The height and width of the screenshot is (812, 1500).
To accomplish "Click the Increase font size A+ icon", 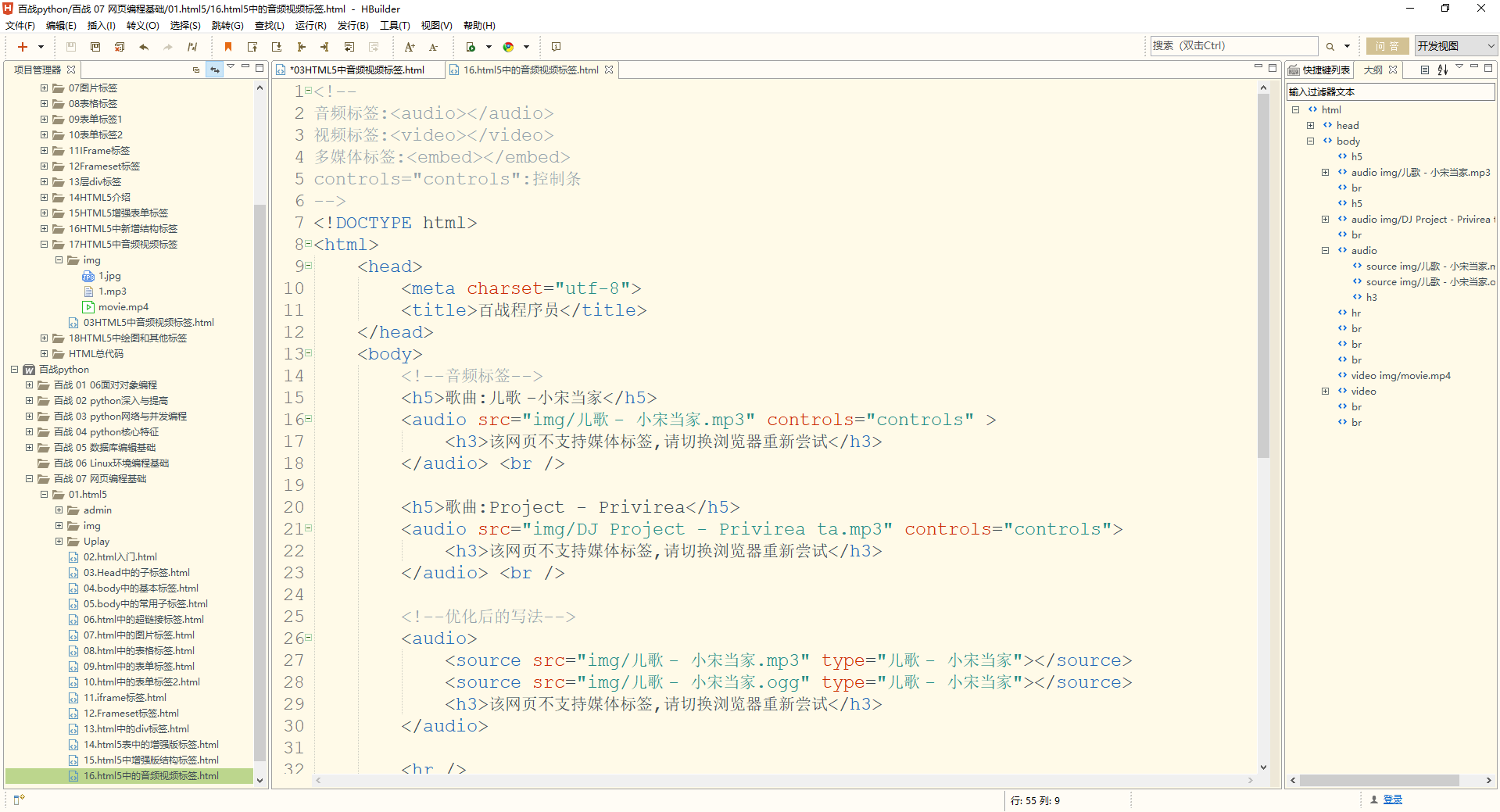I will point(410,47).
